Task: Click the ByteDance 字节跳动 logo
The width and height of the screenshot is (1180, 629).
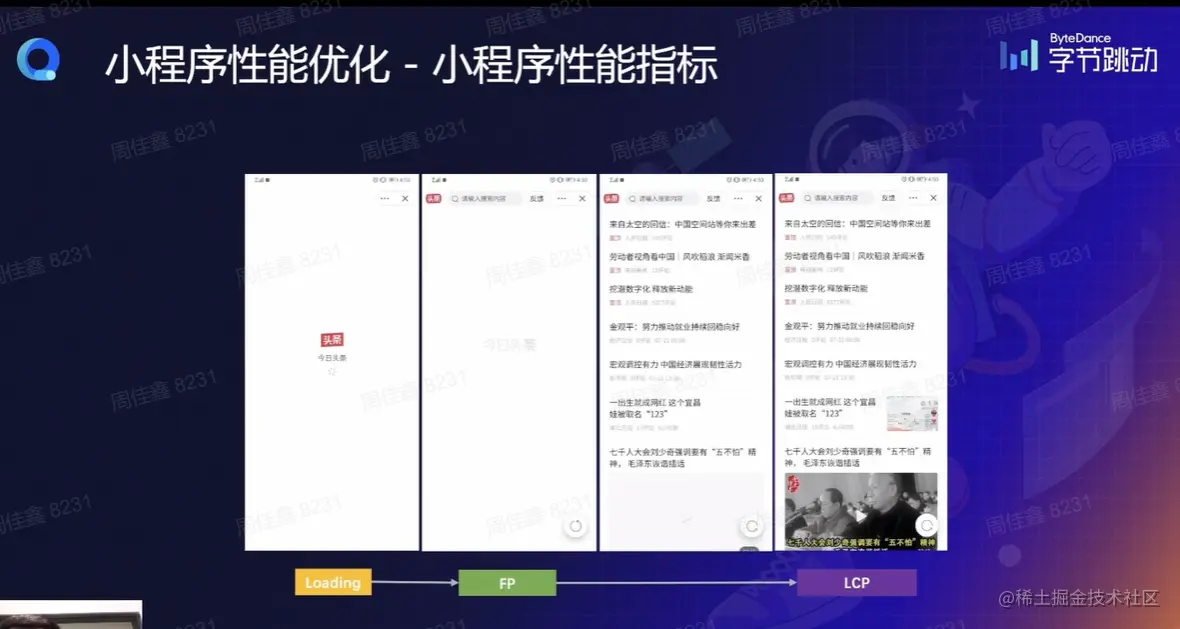Action: [x=1078, y=53]
